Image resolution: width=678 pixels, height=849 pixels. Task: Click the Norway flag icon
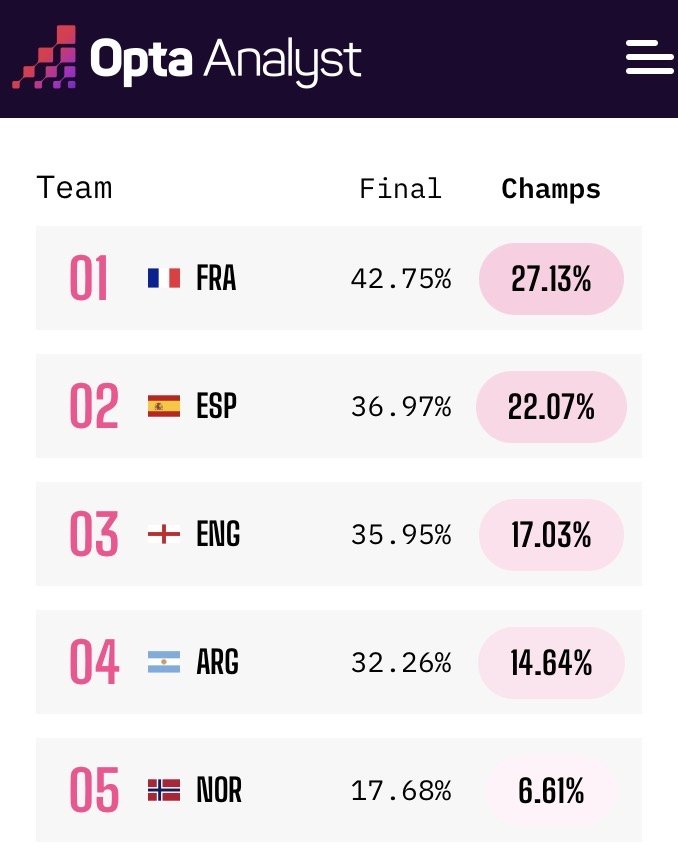click(164, 790)
